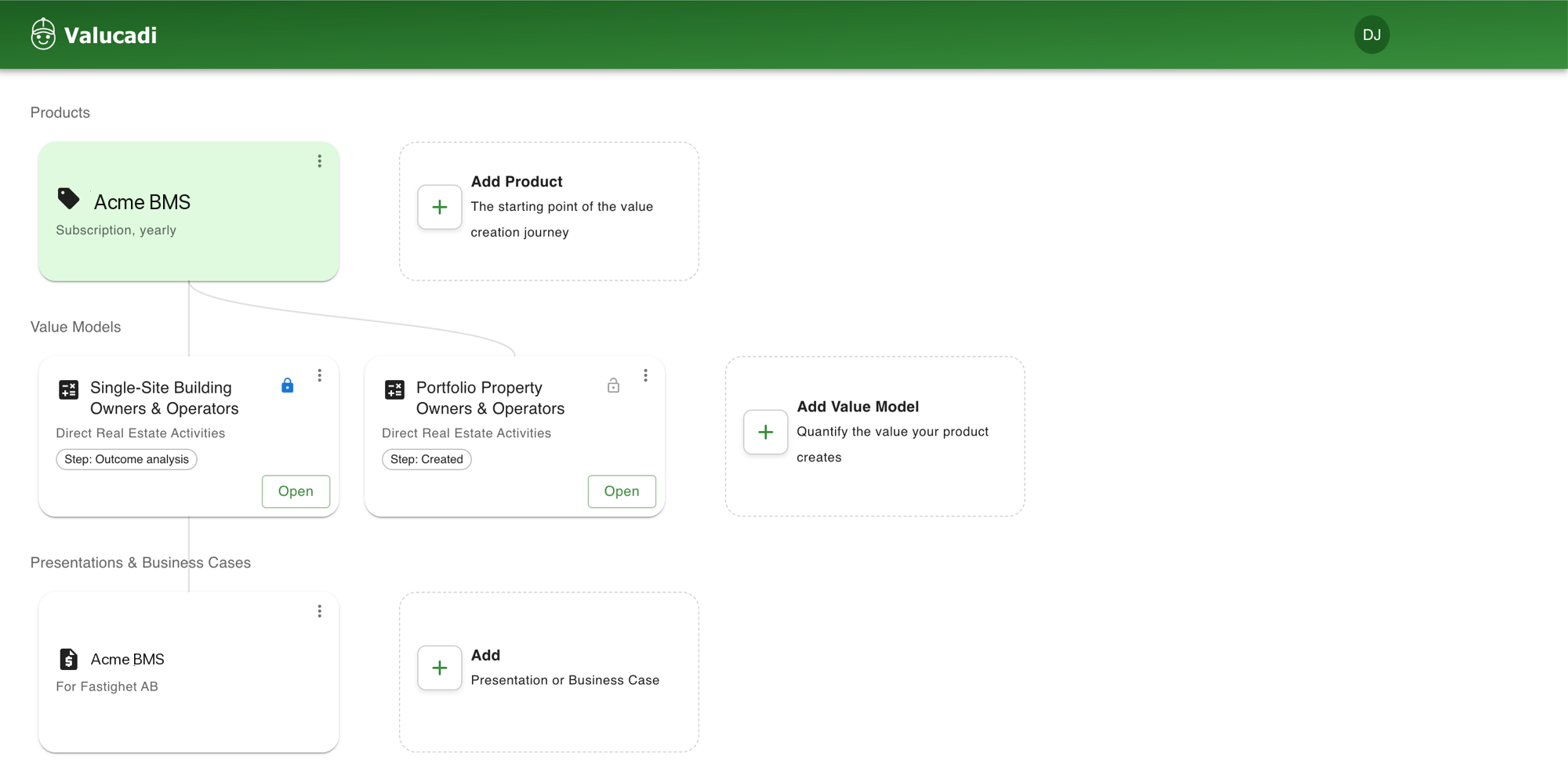
Task: Click Presentations & Business Cases heading
Action: pyautogui.click(x=140, y=563)
